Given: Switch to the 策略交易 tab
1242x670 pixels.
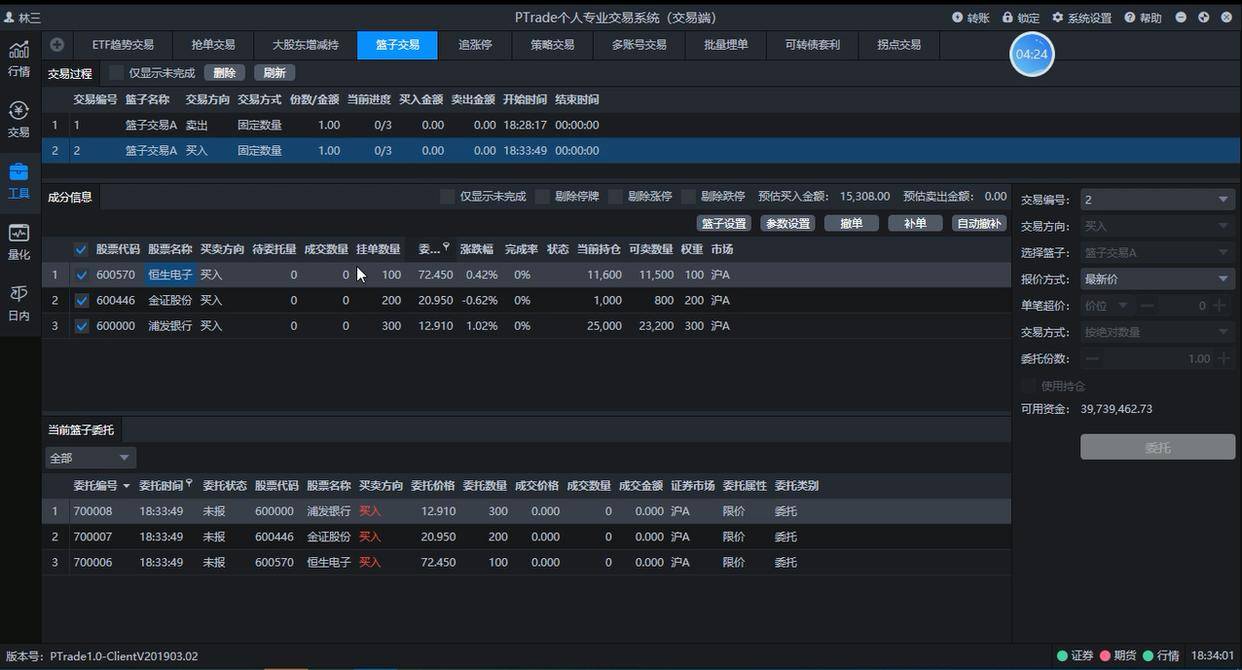Looking at the screenshot, I should [x=552, y=45].
